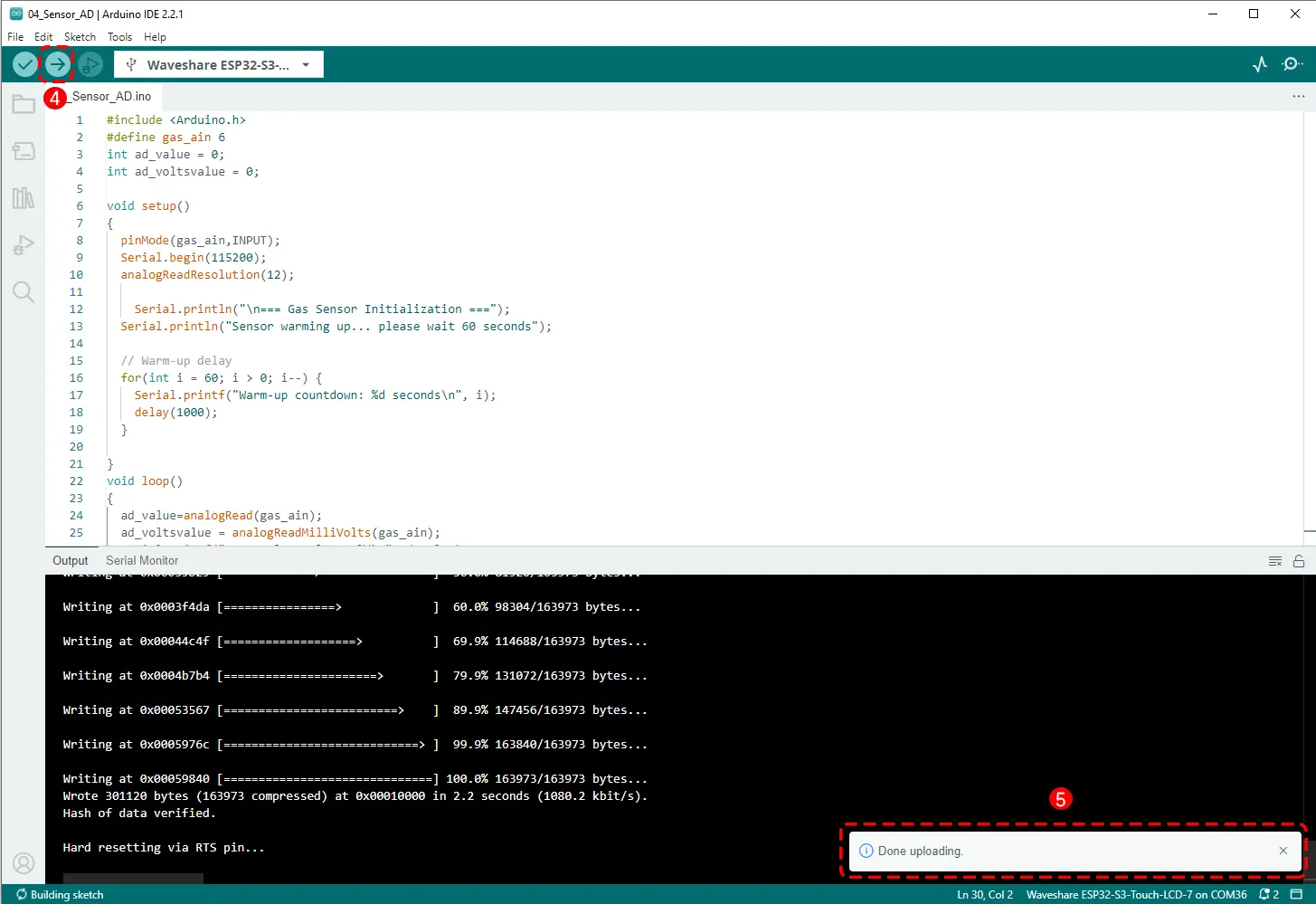The image size is (1316, 904).
Task: Switch to the Serial Monitor tab
Action: tap(142, 560)
